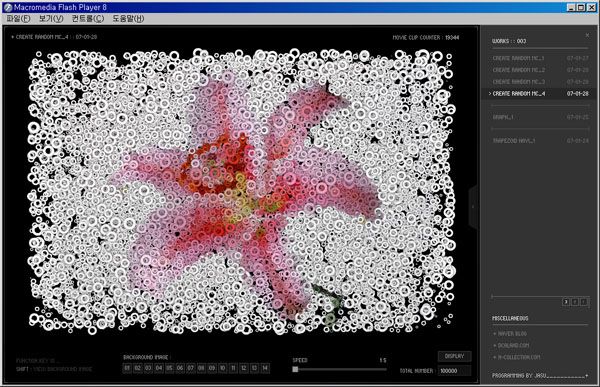Image resolution: width=600 pixels, height=387 pixels.
Task: Click the WORKS :: 003 heading
Action: tap(509, 41)
